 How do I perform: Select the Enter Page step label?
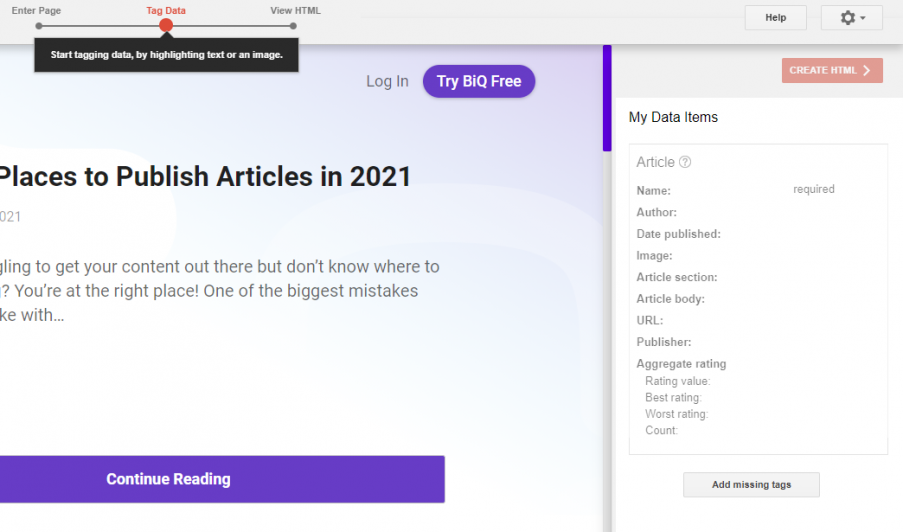pos(36,10)
